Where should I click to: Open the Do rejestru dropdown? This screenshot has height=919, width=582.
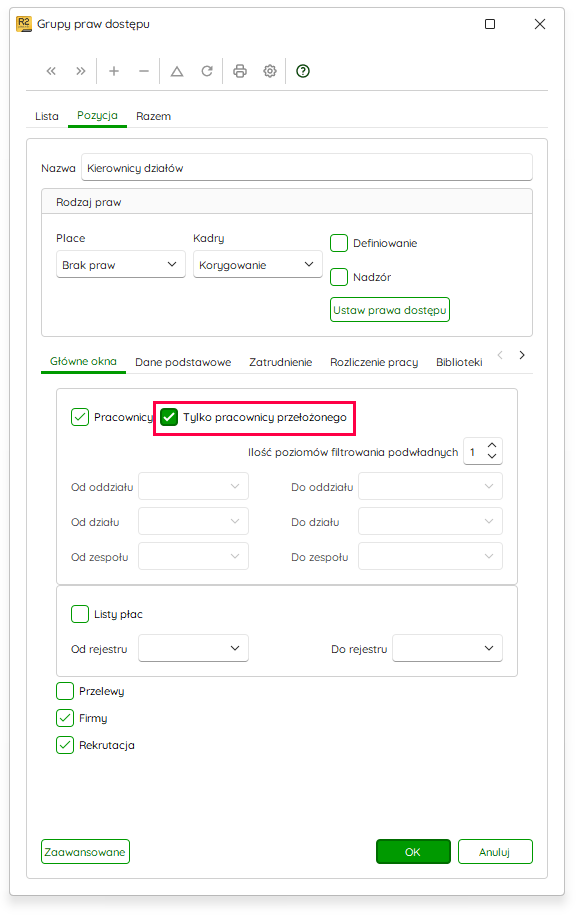pos(447,648)
